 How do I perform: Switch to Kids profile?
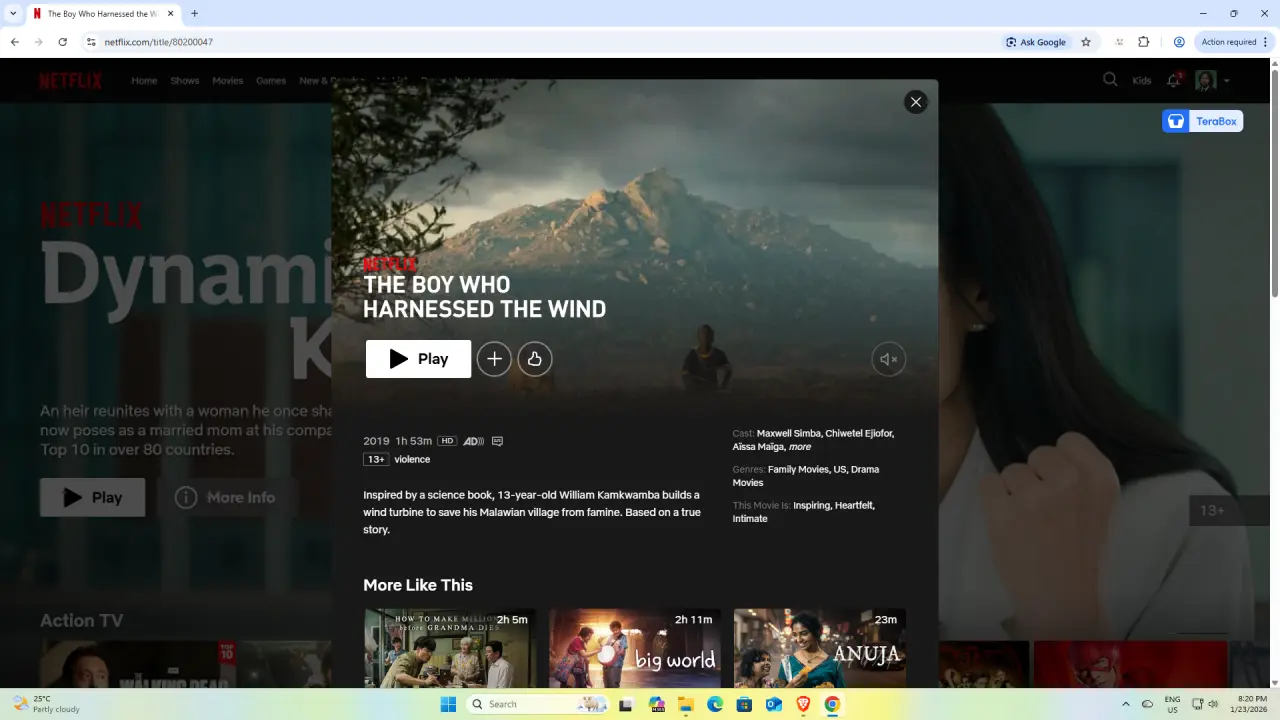tap(1142, 81)
